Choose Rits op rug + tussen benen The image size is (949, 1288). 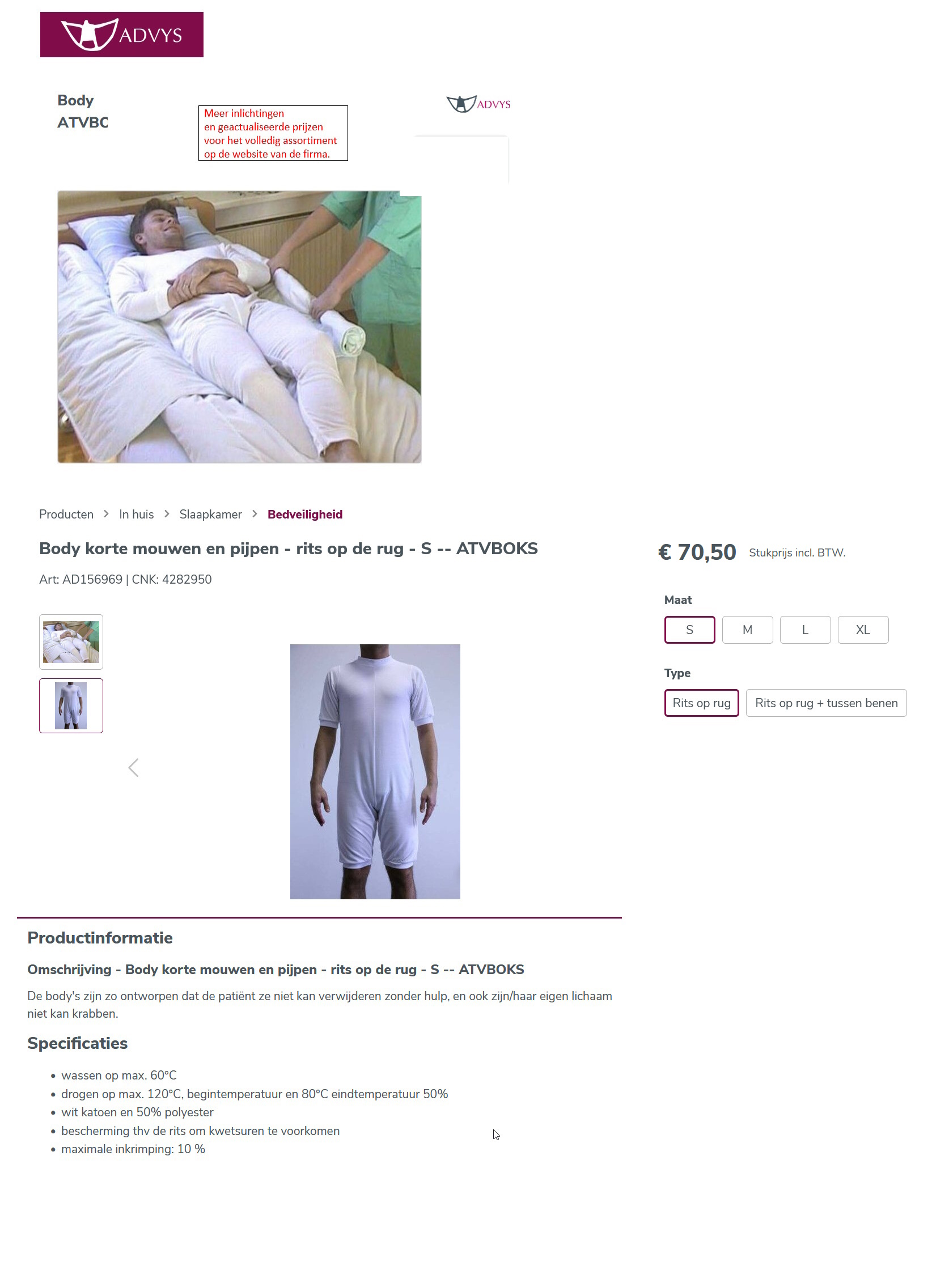click(827, 704)
